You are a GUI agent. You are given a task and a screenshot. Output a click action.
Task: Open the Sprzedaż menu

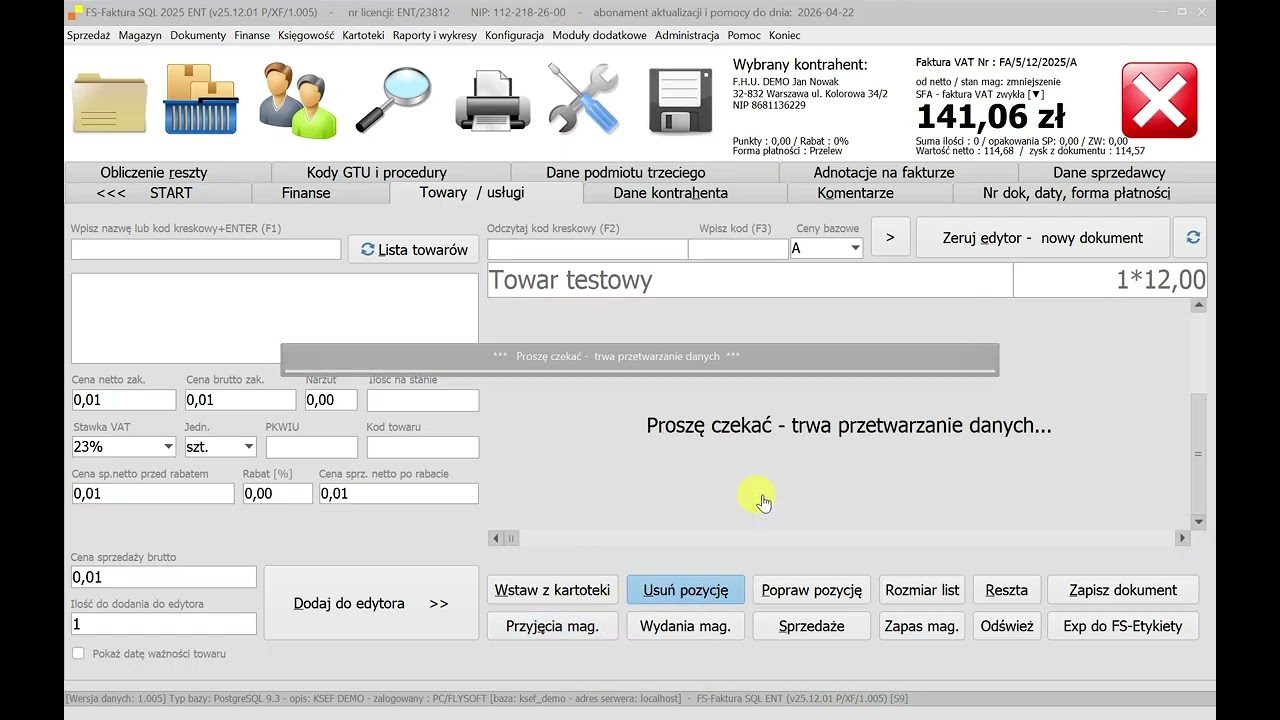[89, 35]
